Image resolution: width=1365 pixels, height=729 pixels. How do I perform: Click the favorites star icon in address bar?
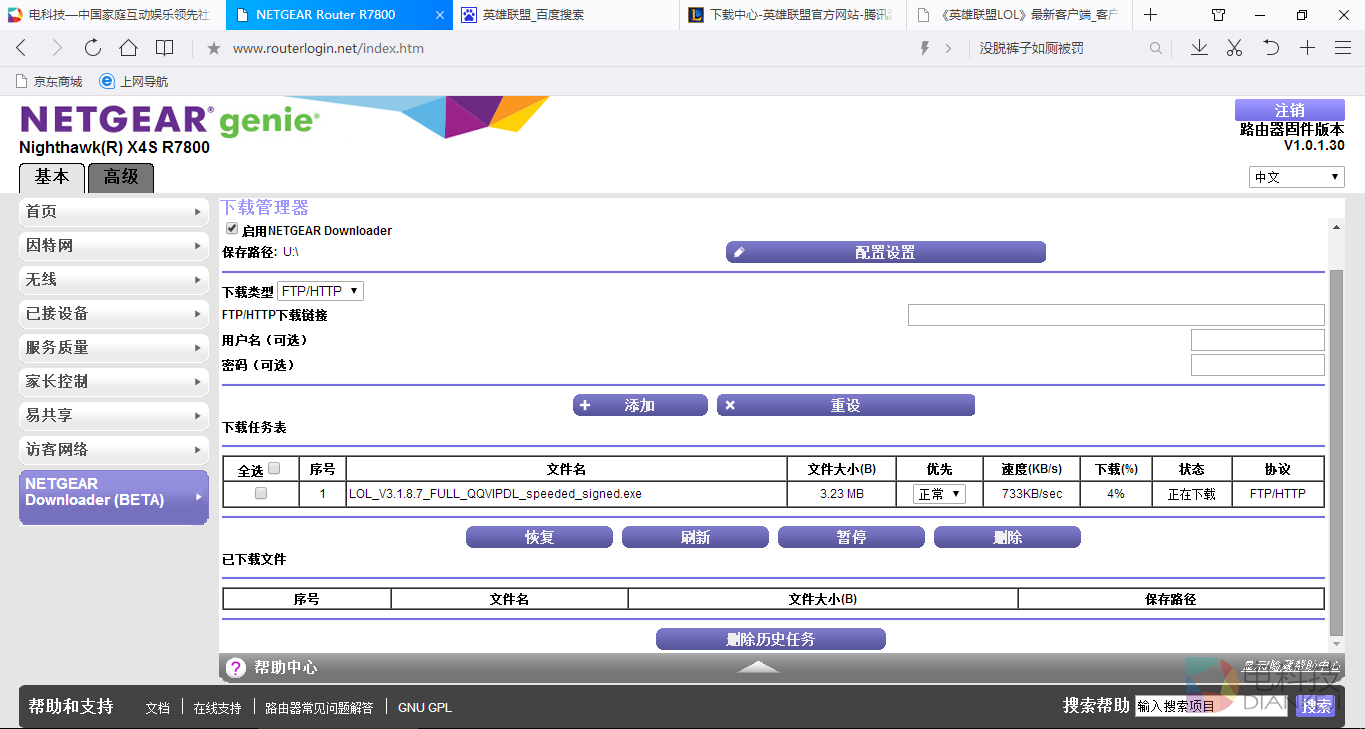(213, 48)
